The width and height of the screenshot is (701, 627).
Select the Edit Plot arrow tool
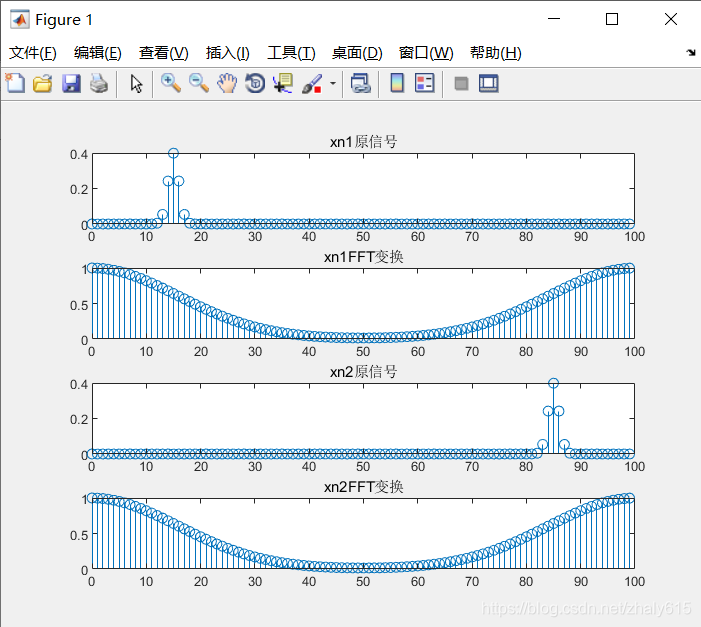[136, 84]
